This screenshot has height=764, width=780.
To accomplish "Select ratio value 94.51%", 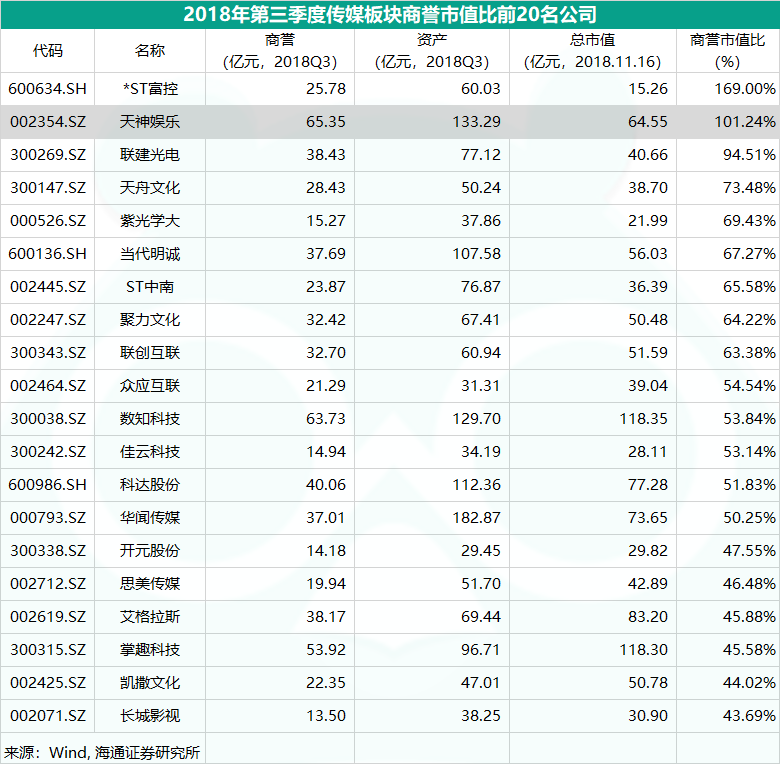I will [749, 155].
